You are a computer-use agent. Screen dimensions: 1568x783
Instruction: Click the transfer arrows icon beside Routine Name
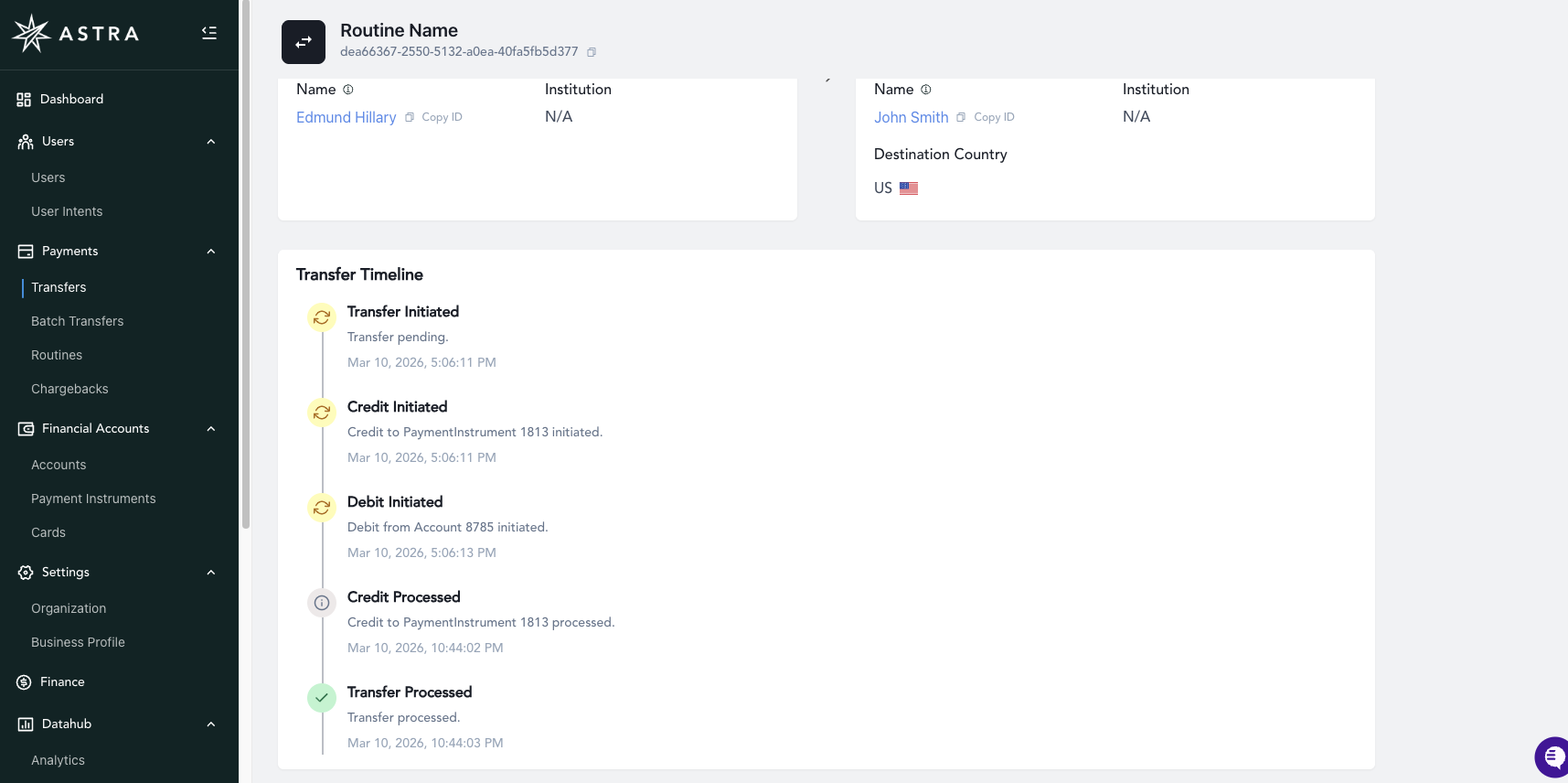[x=304, y=42]
